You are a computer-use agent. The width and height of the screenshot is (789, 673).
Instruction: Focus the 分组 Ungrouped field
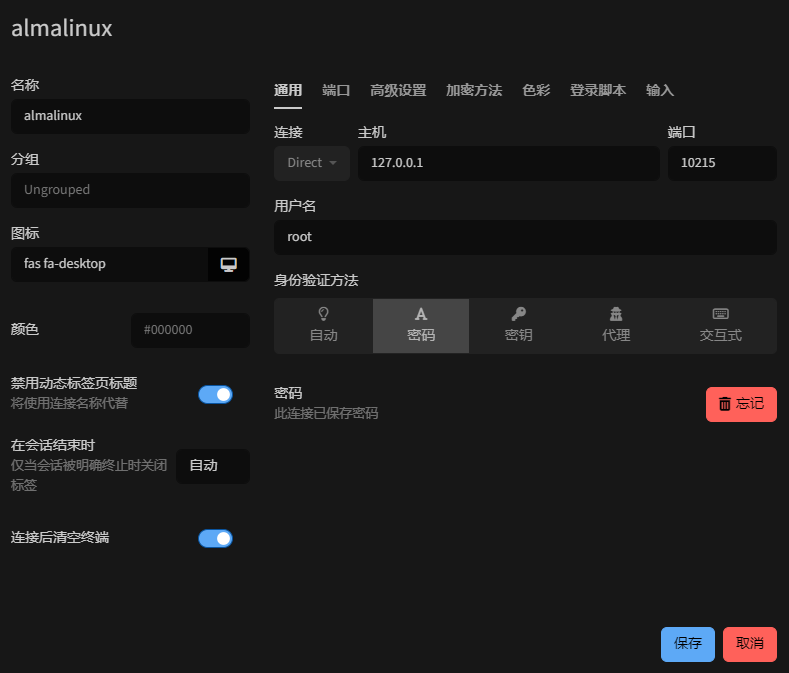[x=130, y=190]
